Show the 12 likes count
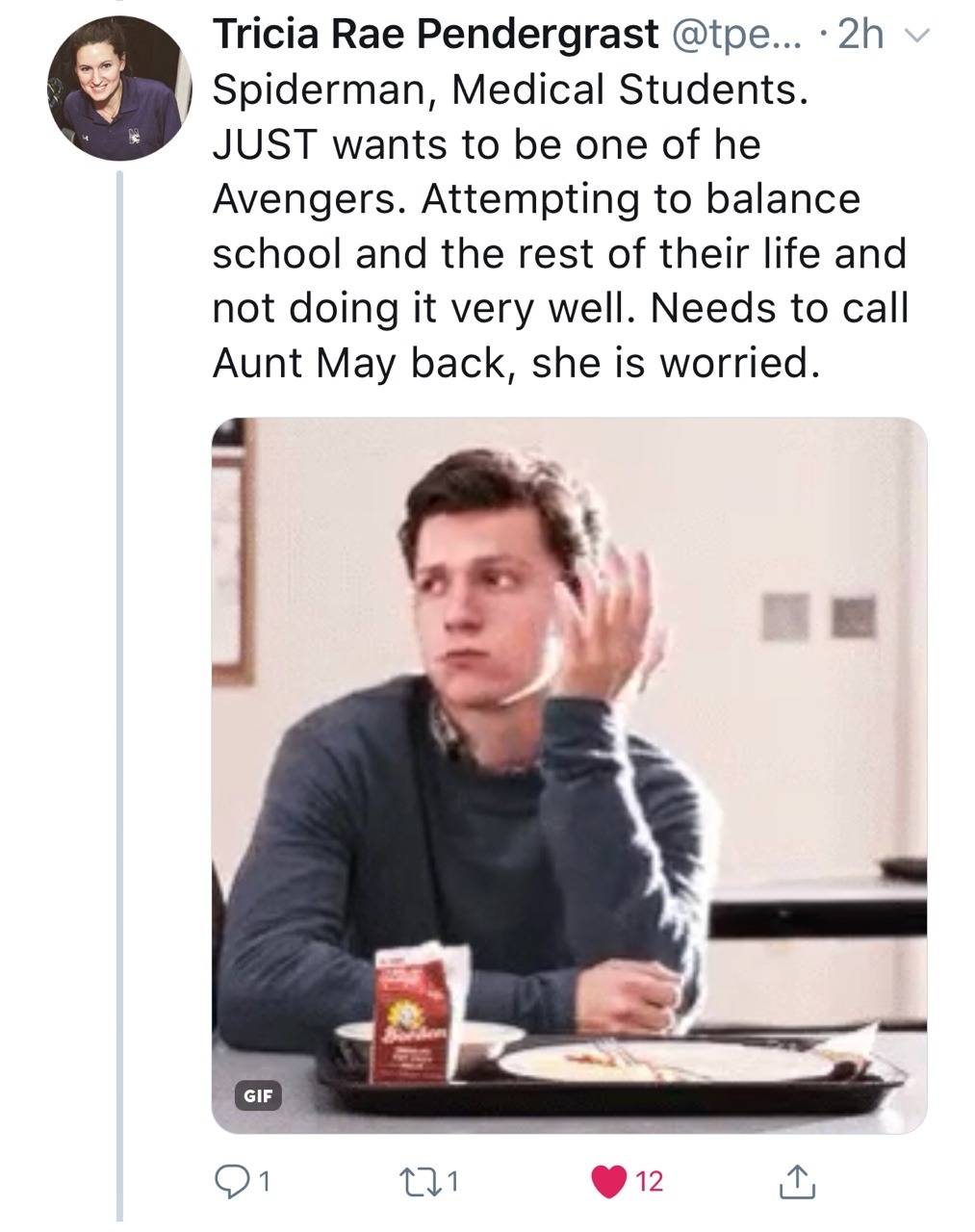The width and height of the screenshot is (975, 1232). pyautogui.click(x=650, y=1181)
